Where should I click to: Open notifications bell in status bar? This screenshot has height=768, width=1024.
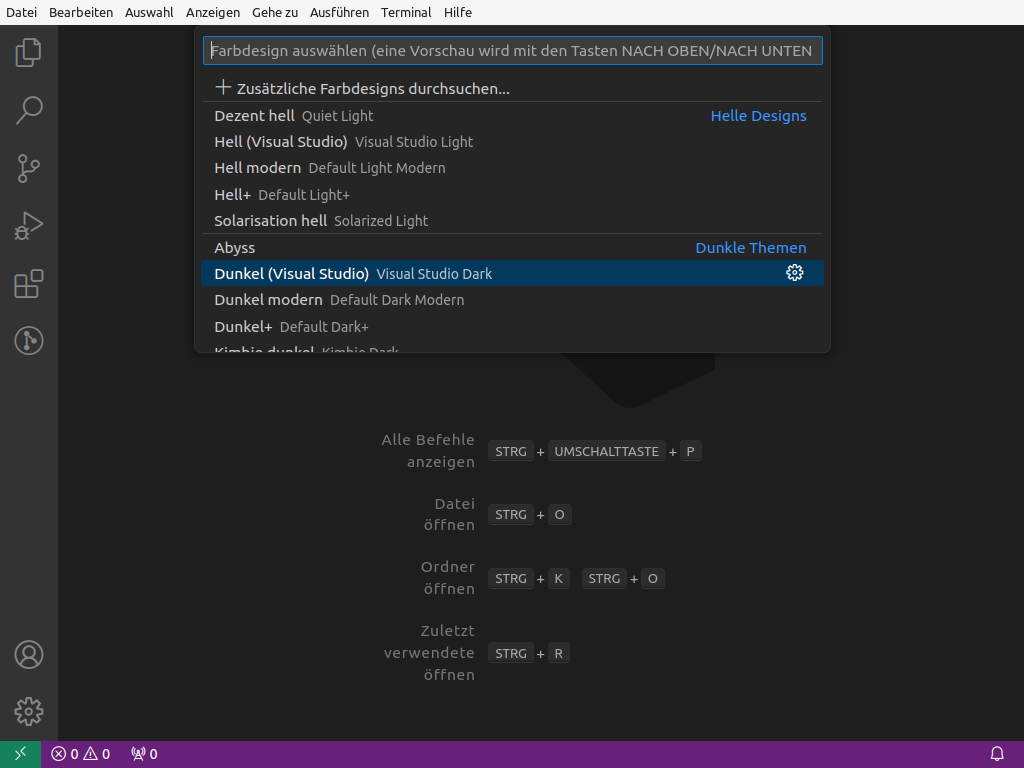click(997, 754)
